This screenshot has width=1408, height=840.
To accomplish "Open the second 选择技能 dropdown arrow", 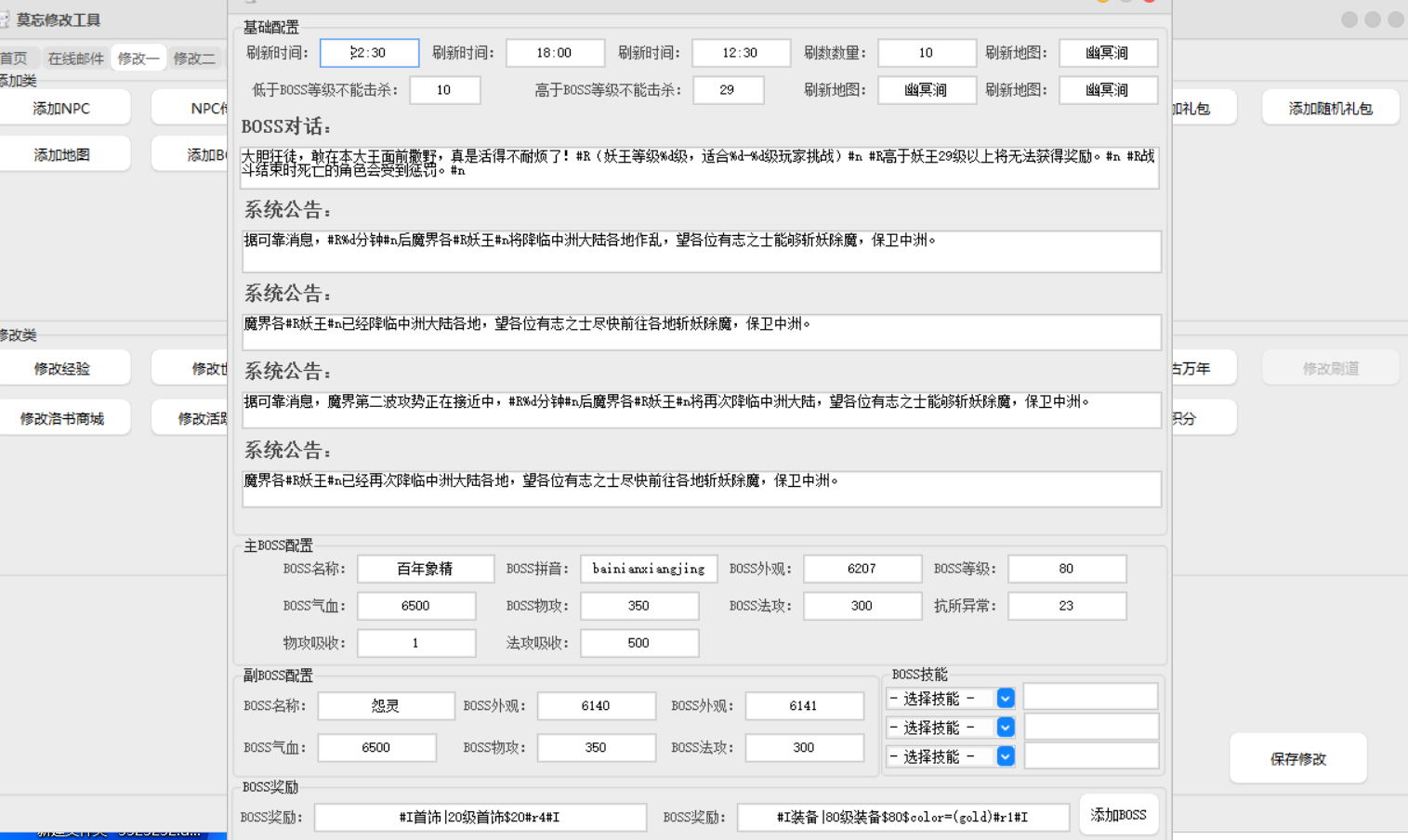I will (x=1005, y=727).
